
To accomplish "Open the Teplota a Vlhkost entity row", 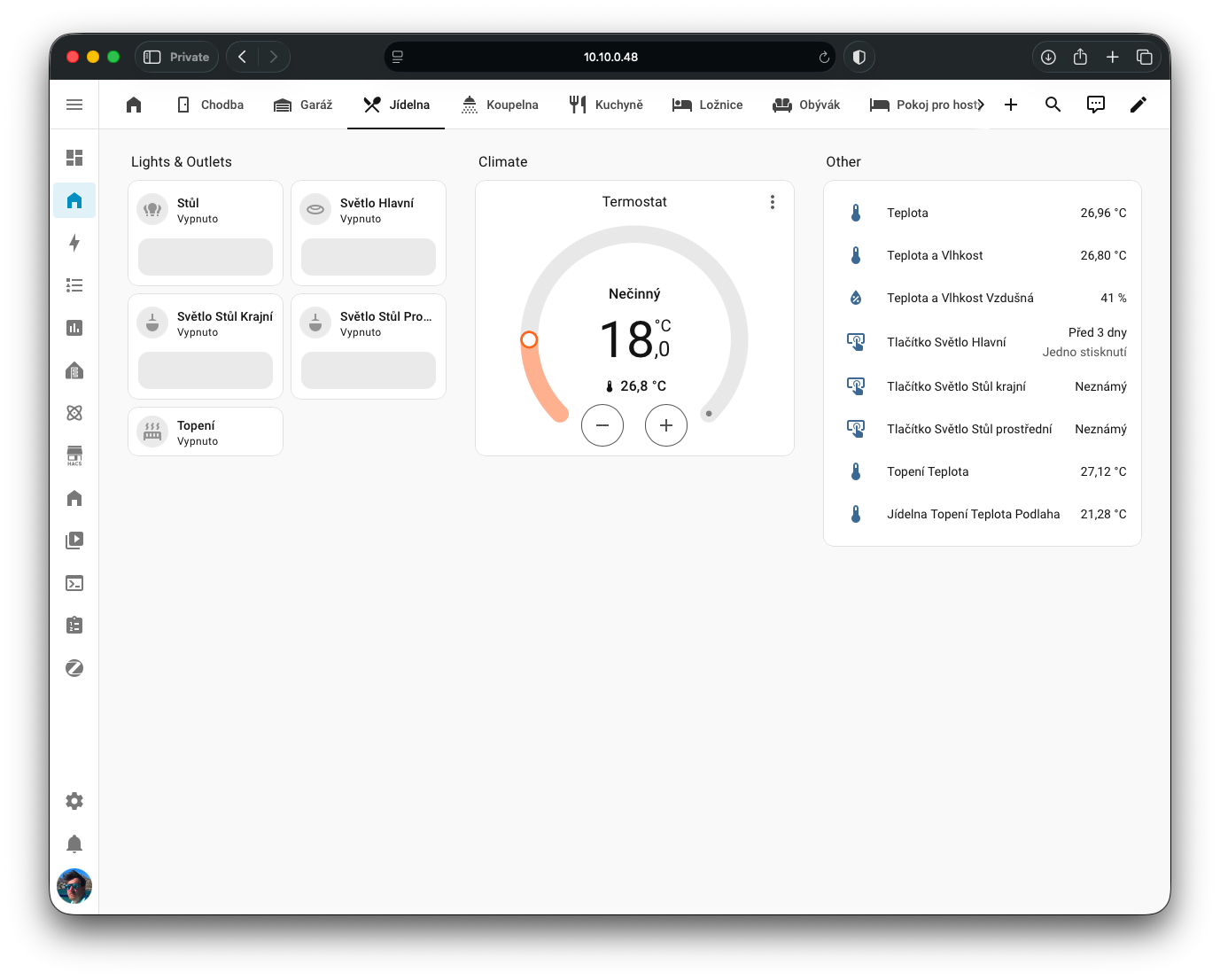I will (983, 255).
